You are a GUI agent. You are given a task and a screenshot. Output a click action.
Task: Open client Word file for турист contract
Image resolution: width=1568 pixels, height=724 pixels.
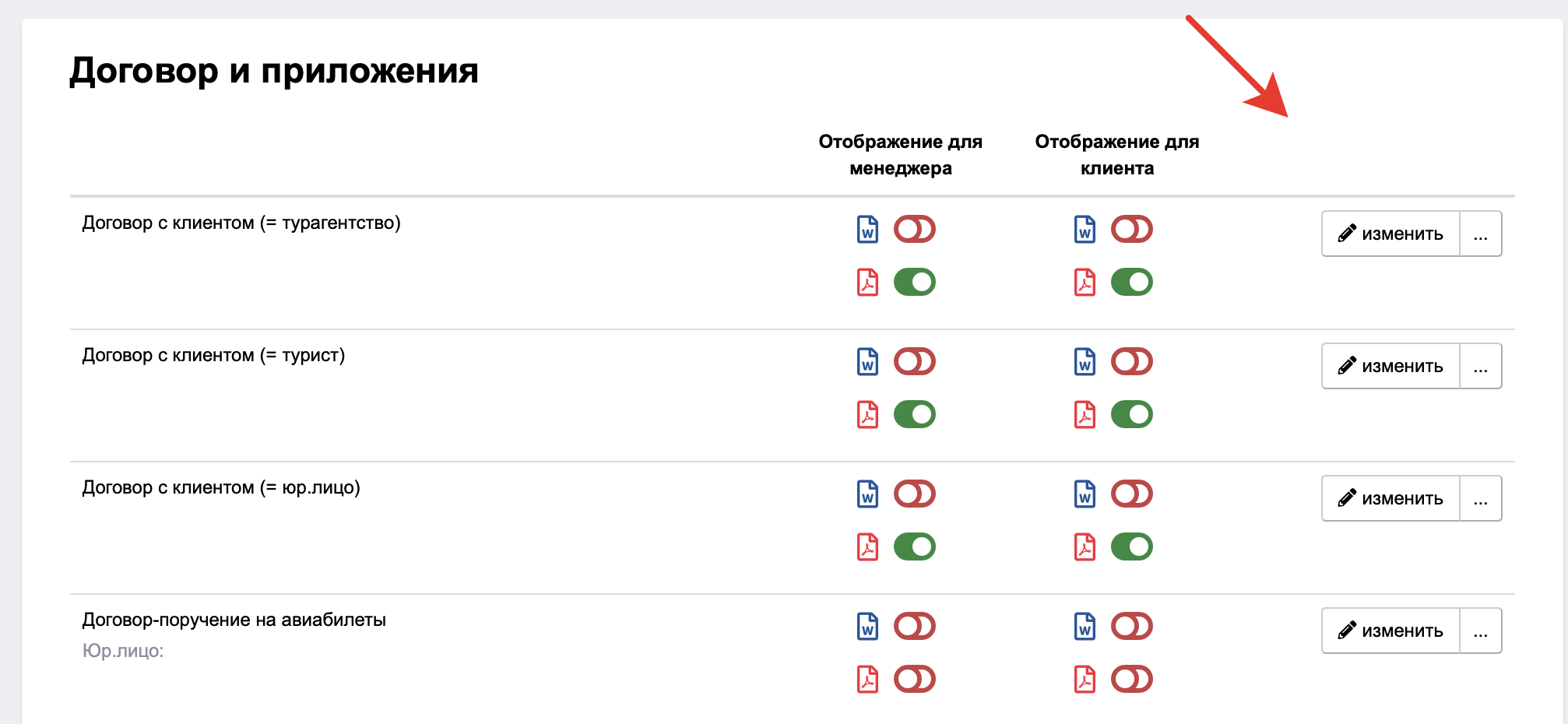pos(1085,362)
